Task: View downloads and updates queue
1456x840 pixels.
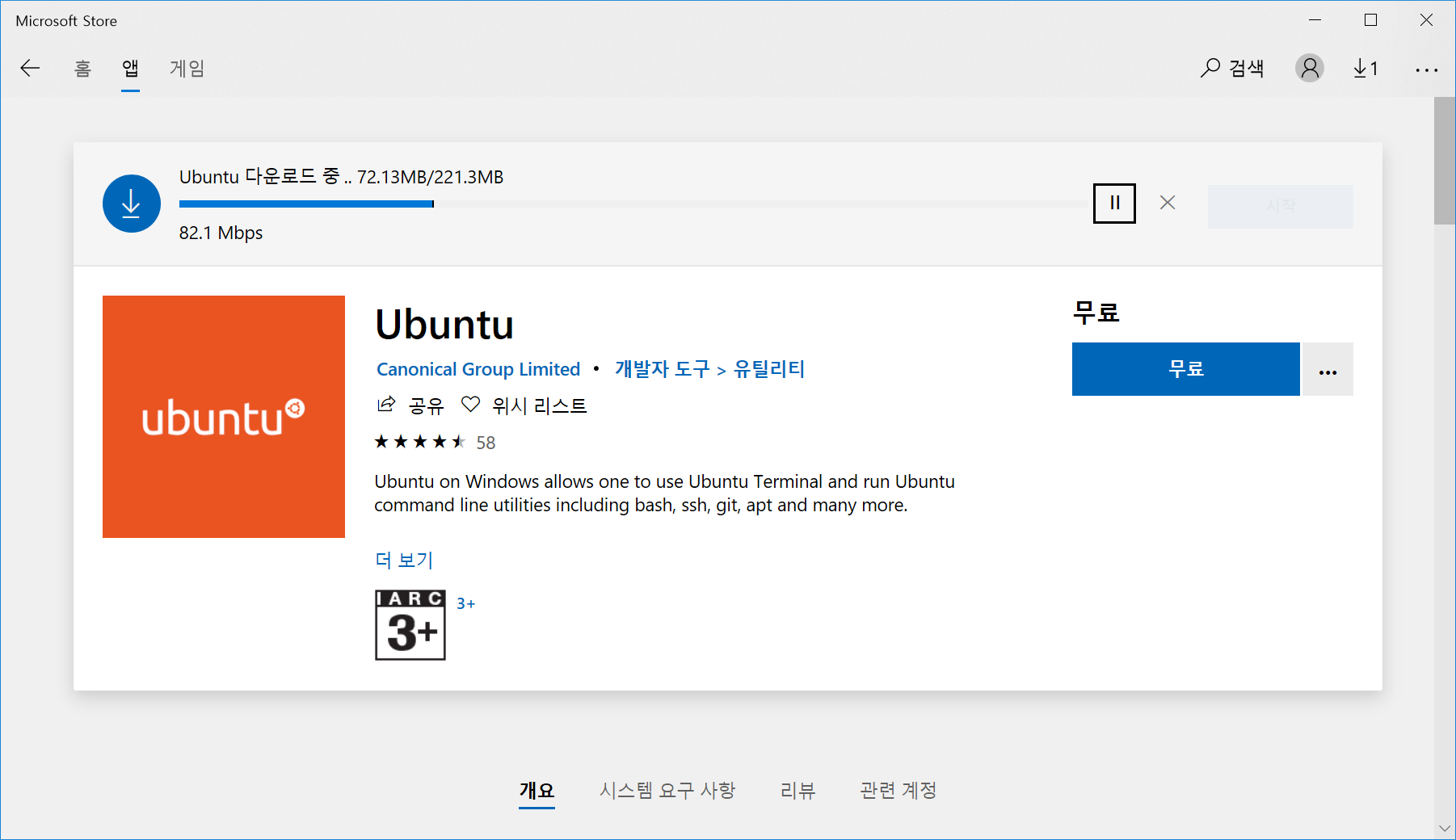Action: tap(1366, 69)
